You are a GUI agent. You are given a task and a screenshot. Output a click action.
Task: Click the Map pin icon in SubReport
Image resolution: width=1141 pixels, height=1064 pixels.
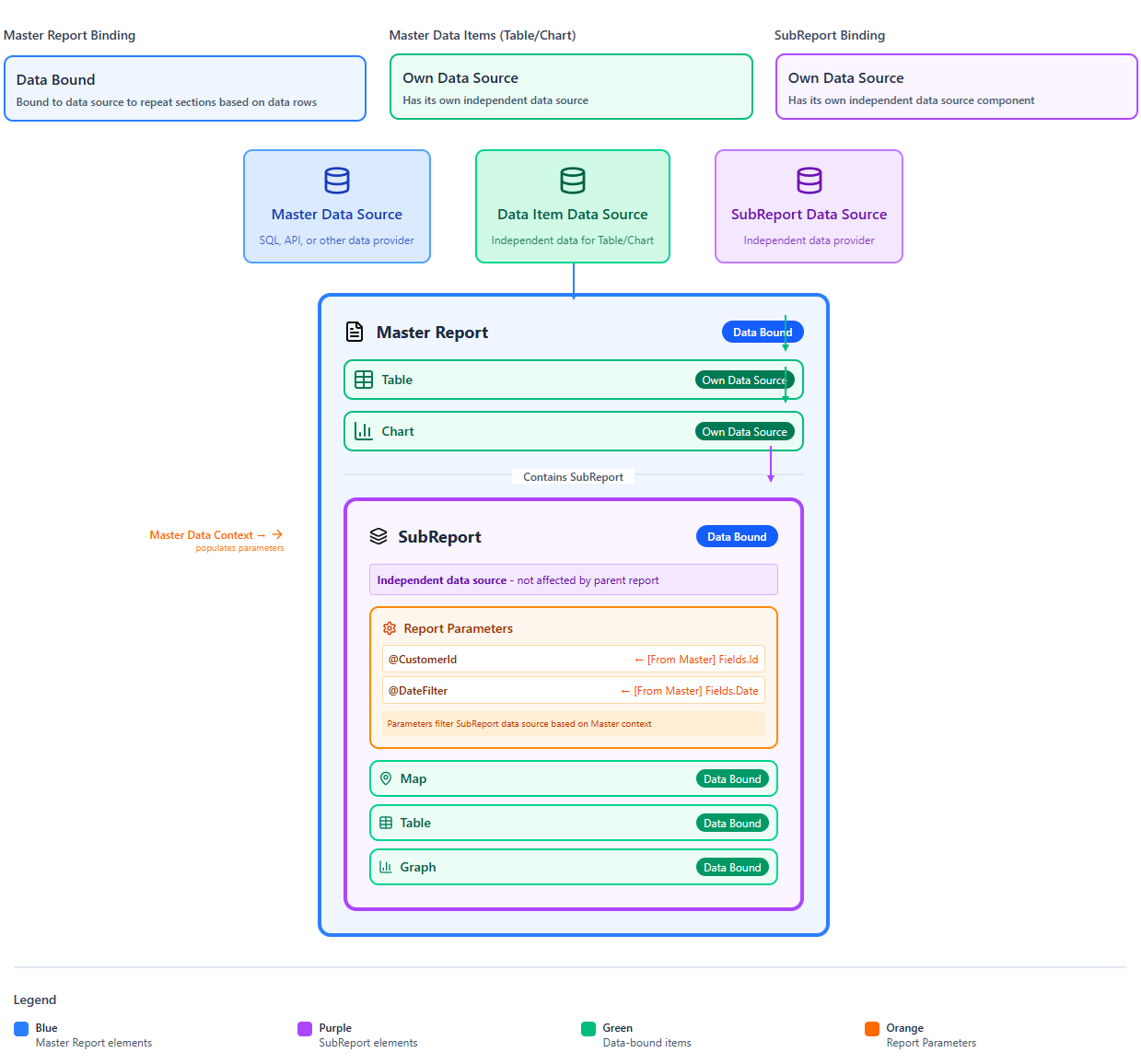coord(386,778)
